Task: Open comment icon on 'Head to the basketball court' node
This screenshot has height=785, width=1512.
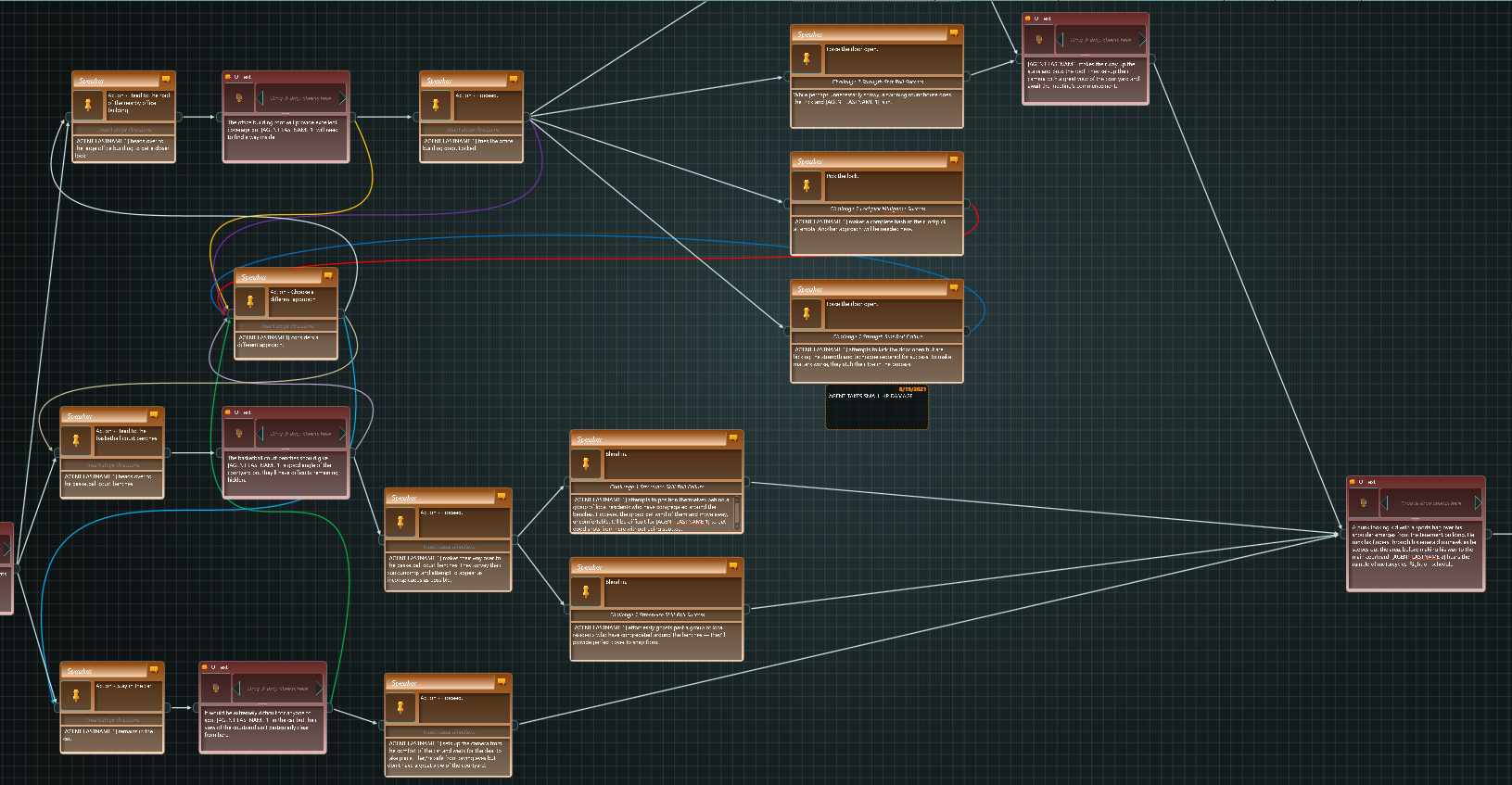Action: pos(155,416)
